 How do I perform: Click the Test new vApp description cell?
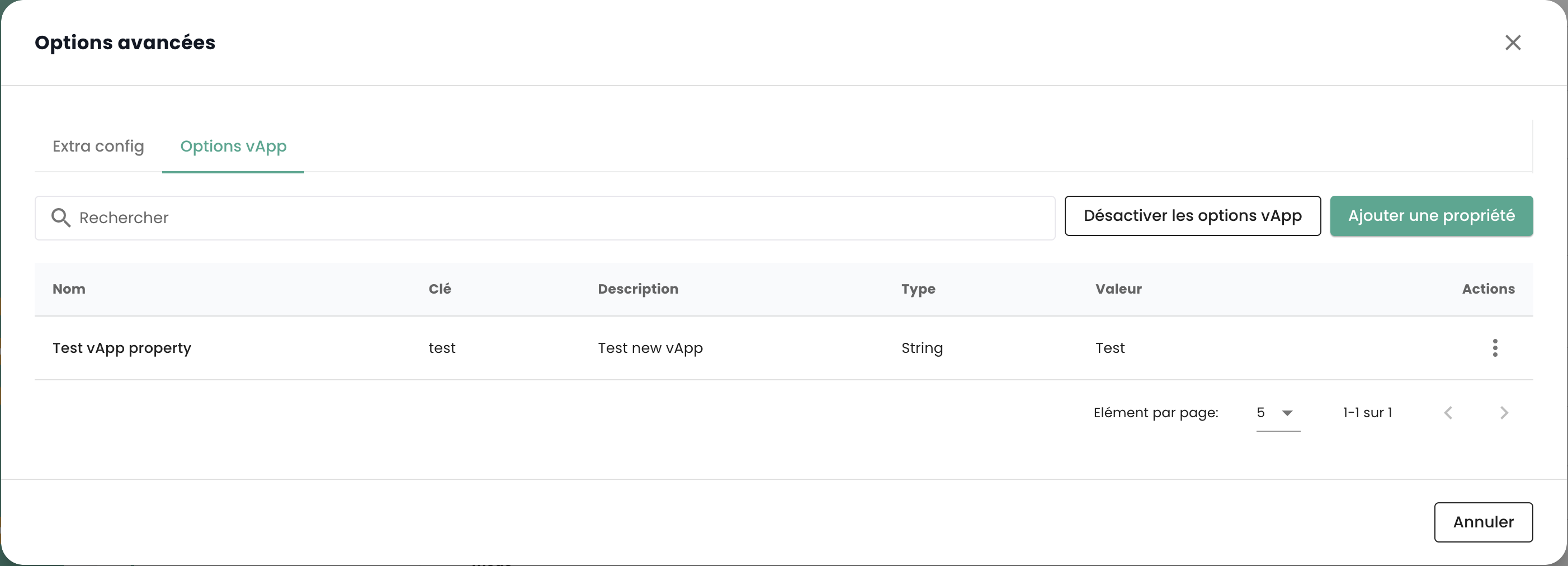pyautogui.click(x=649, y=348)
